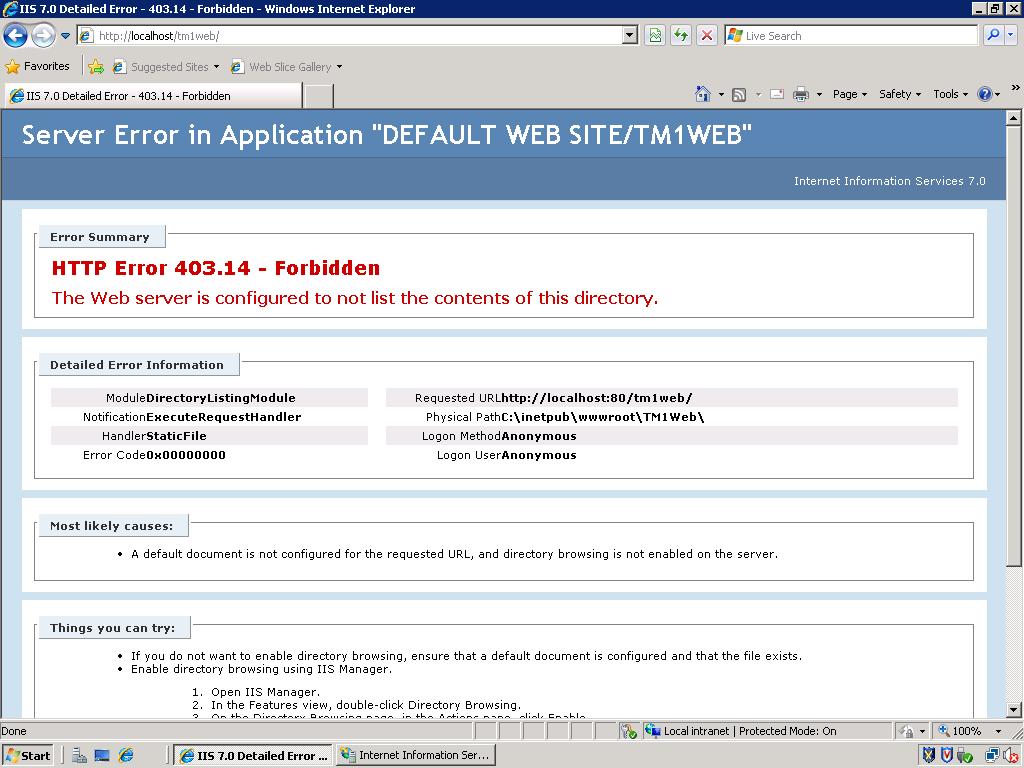Open the search provider options dropdown
This screenshot has height=768, width=1024.
[1010, 35]
